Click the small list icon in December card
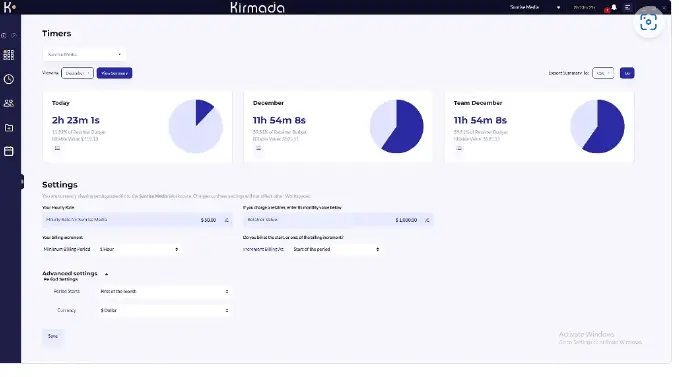Screen dimensions: 679x377 pos(259,148)
